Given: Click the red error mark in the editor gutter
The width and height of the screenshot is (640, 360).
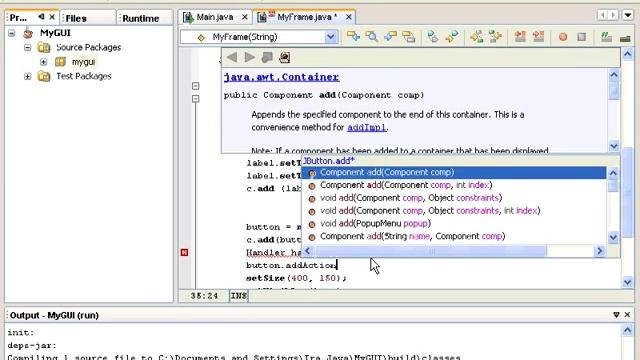Looking at the screenshot, I should coord(184,253).
